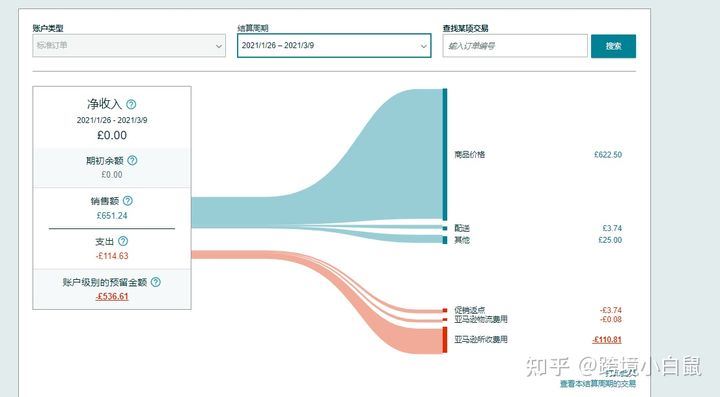Screen dimensions: 720x397
Task: Open the -£536.61 reserved amount link
Action: pos(112,296)
